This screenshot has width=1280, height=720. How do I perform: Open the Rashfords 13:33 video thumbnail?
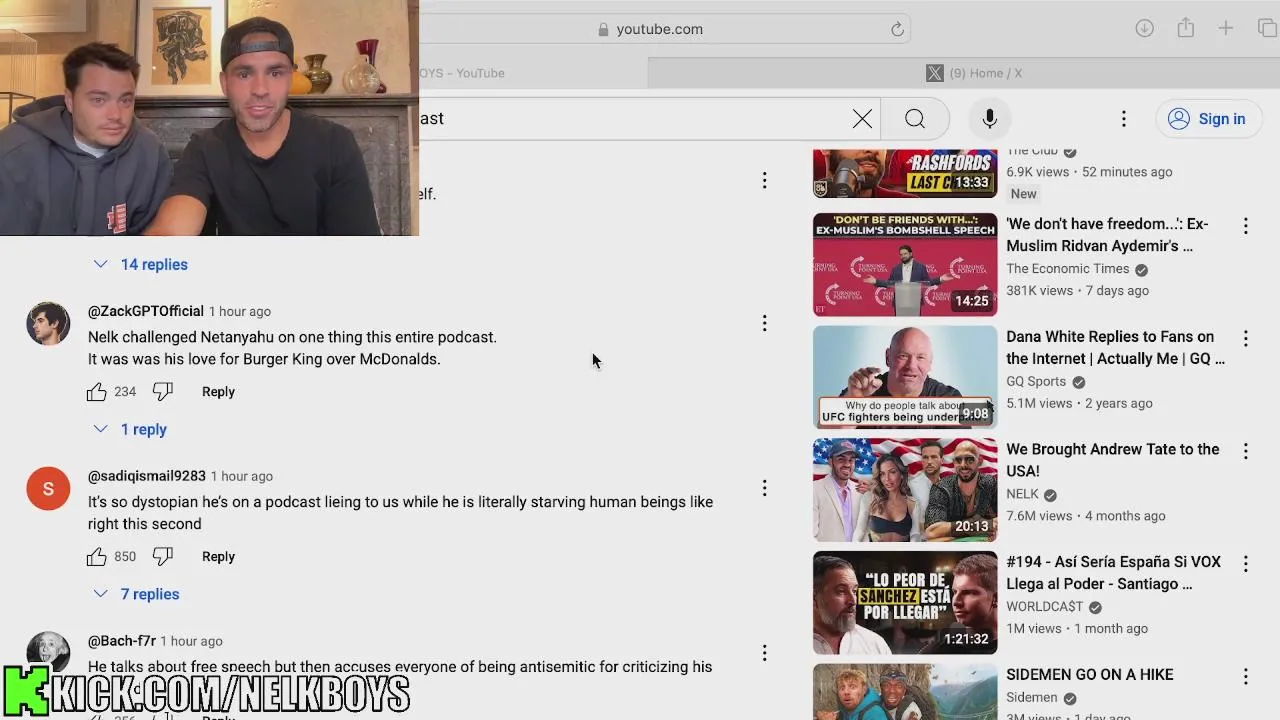coord(905,174)
